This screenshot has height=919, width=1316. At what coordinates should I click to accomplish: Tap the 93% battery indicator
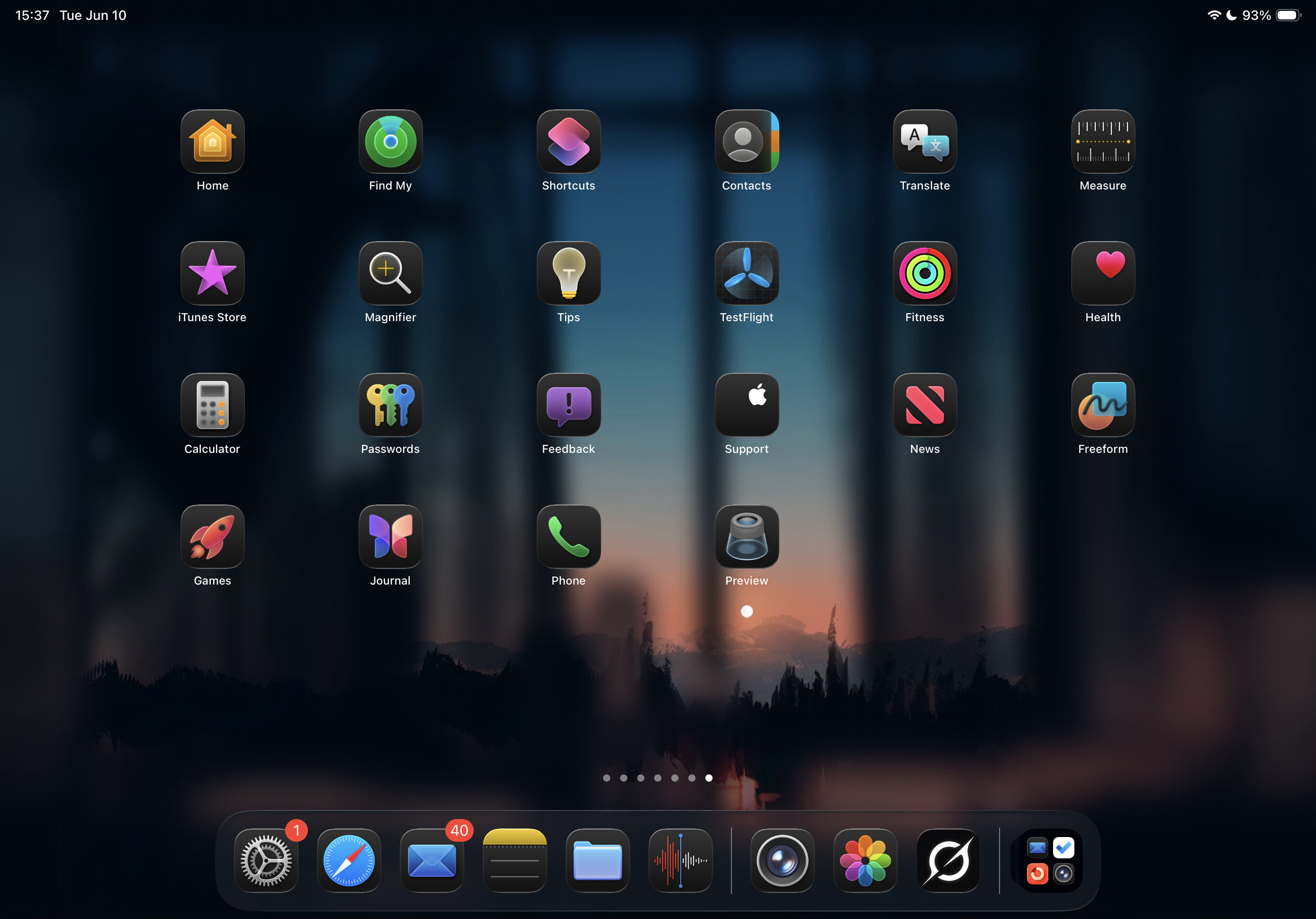click(1271, 16)
